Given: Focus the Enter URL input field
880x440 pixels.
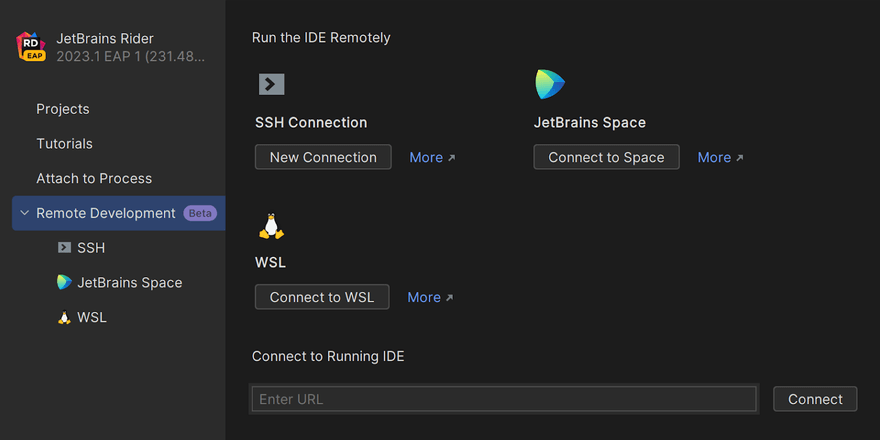Looking at the screenshot, I should pyautogui.click(x=504, y=399).
